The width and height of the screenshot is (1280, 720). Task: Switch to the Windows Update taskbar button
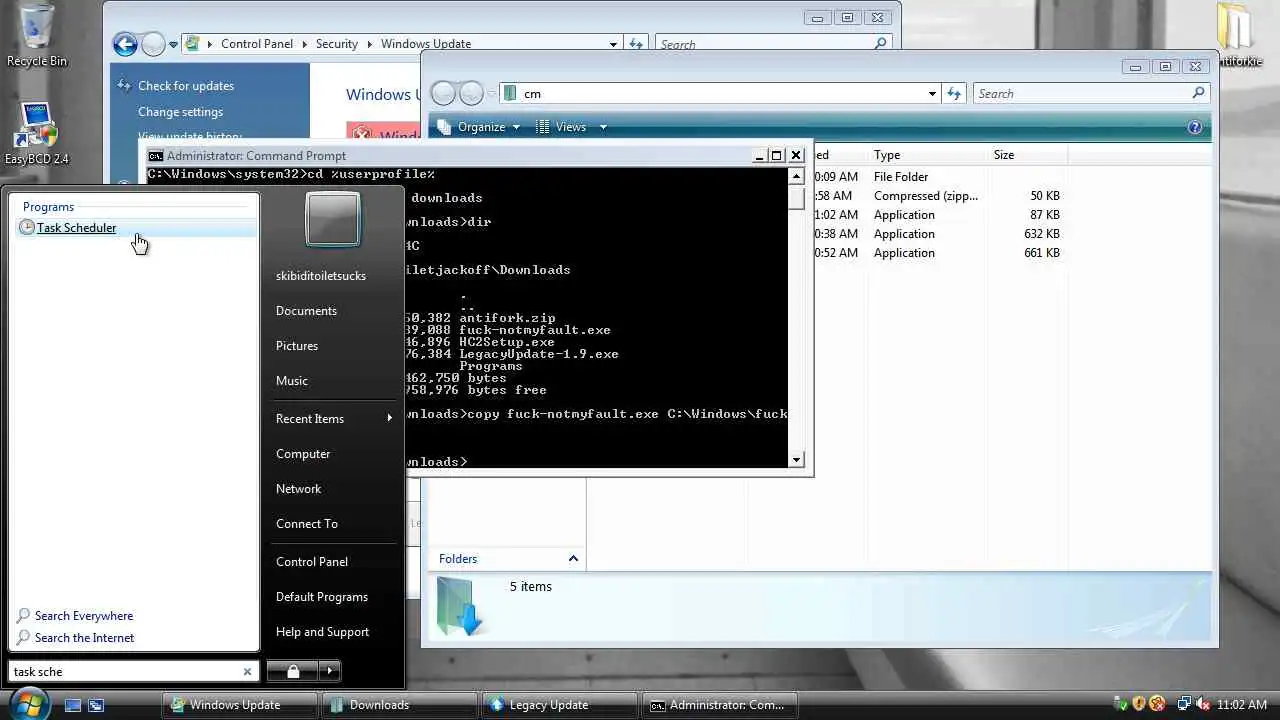[x=238, y=705]
